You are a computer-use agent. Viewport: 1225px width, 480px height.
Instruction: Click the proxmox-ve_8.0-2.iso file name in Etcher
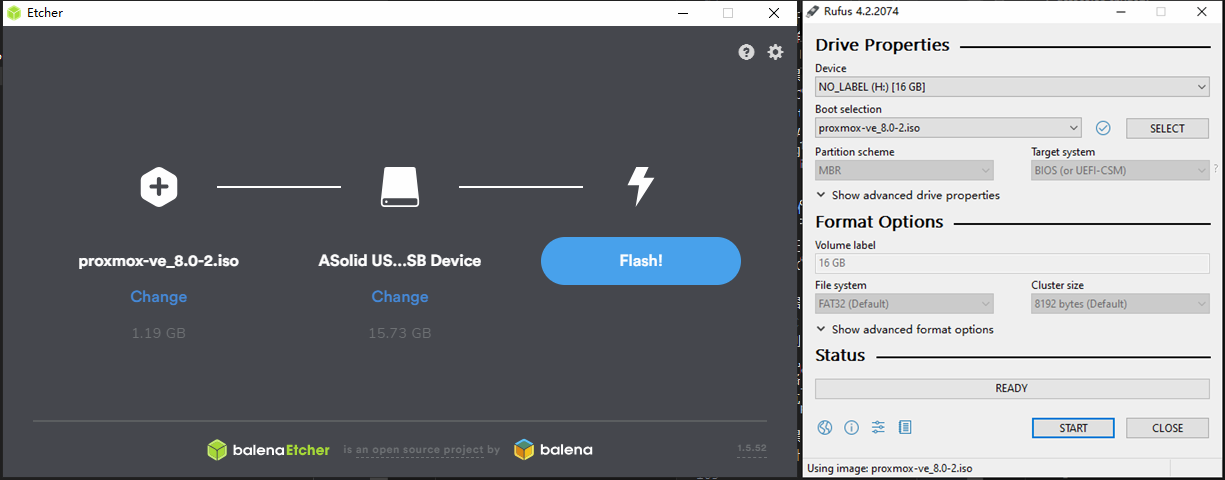(x=159, y=261)
